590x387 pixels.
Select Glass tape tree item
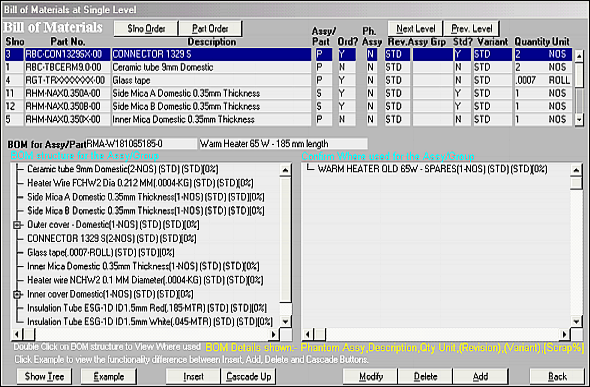tap(101, 253)
